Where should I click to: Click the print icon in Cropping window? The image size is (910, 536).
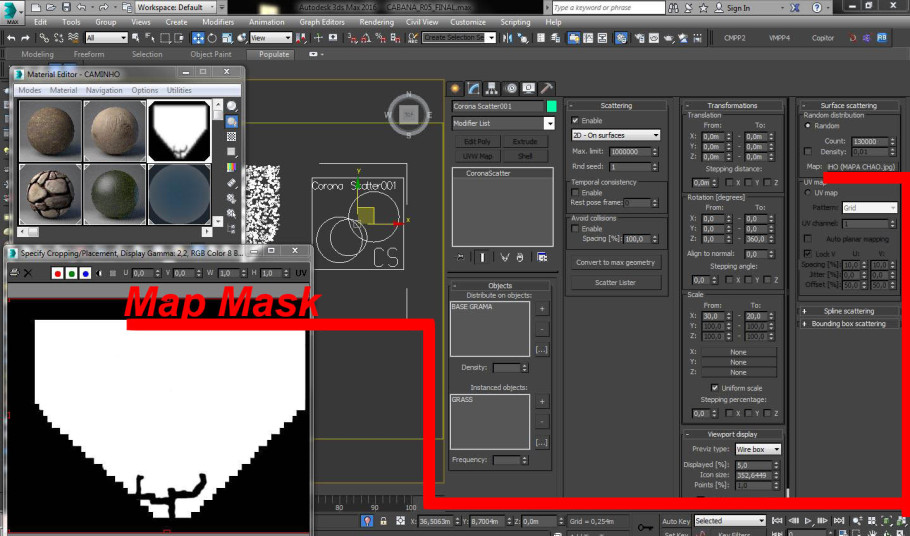click(x=15, y=273)
